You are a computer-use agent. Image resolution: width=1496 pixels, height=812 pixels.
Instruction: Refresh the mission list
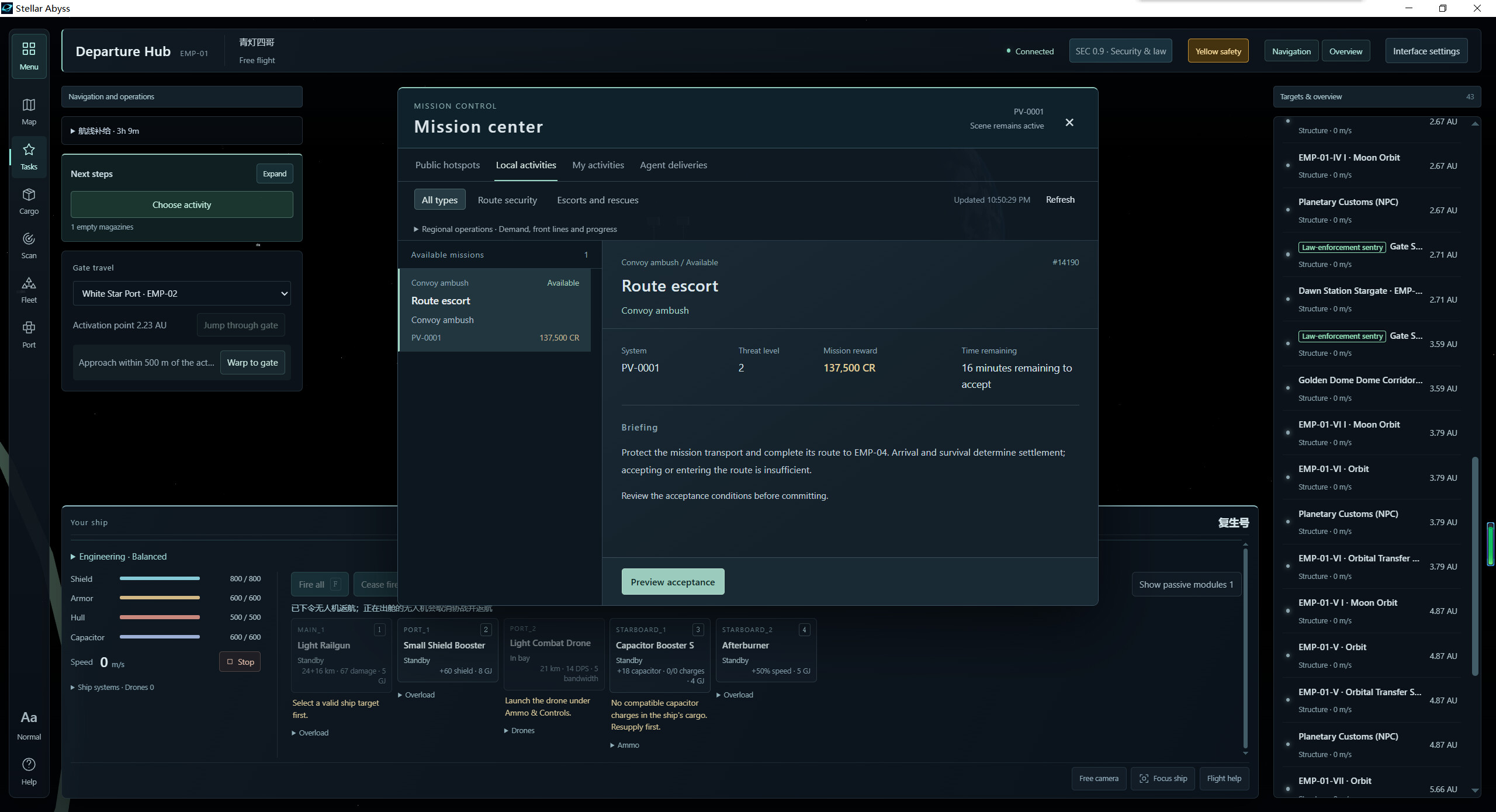pyautogui.click(x=1060, y=200)
